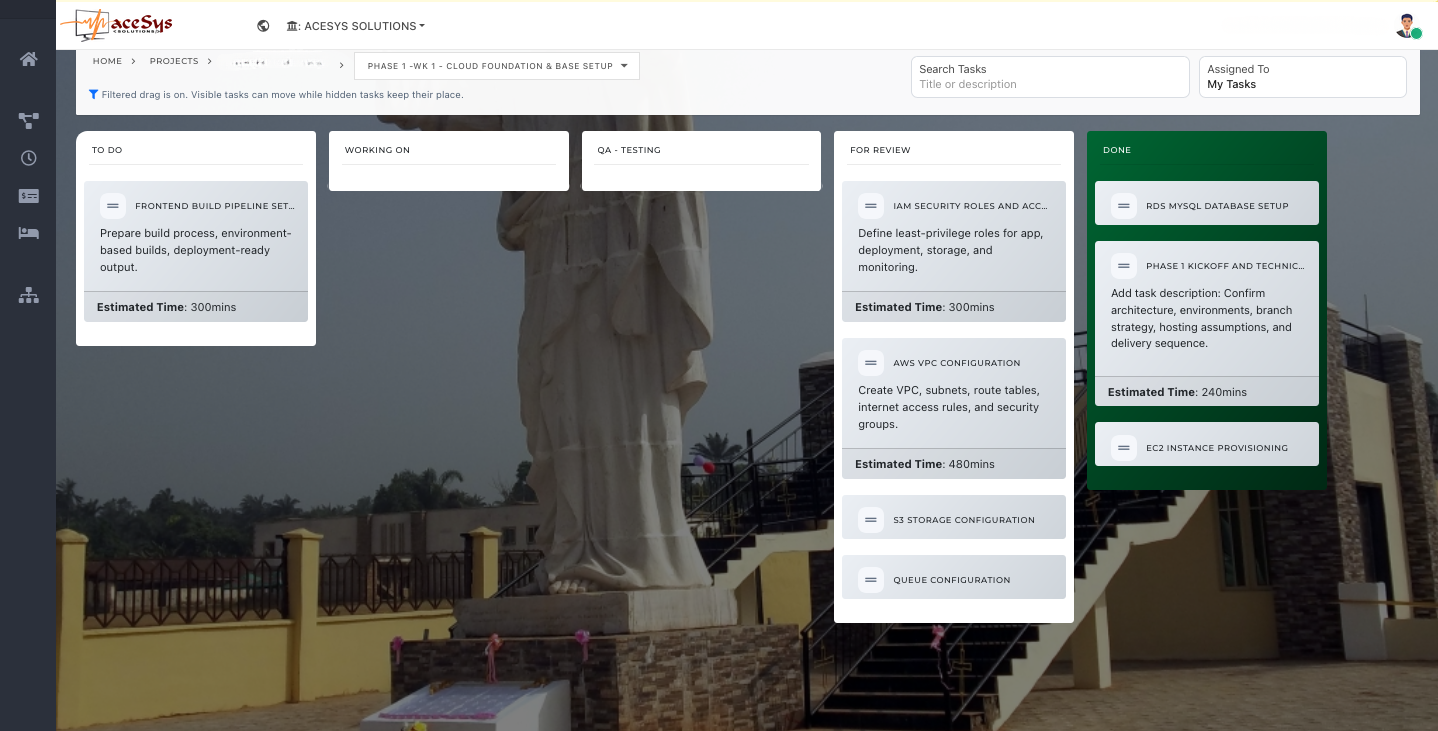This screenshot has width=1438, height=731.
Task: Click the invoice/payments icon in the sidebar
Action: [28, 195]
